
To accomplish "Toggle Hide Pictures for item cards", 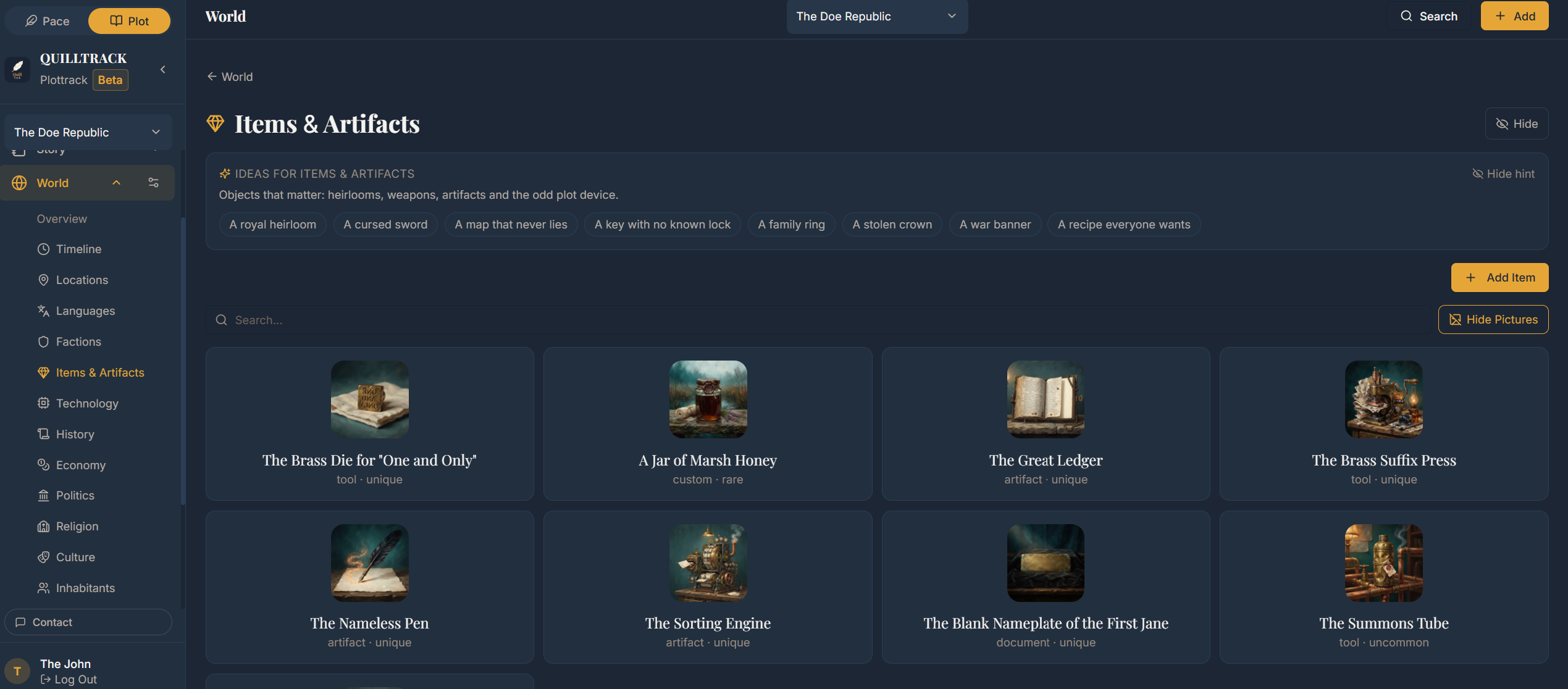I will pyautogui.click(x=1493, y=319).
